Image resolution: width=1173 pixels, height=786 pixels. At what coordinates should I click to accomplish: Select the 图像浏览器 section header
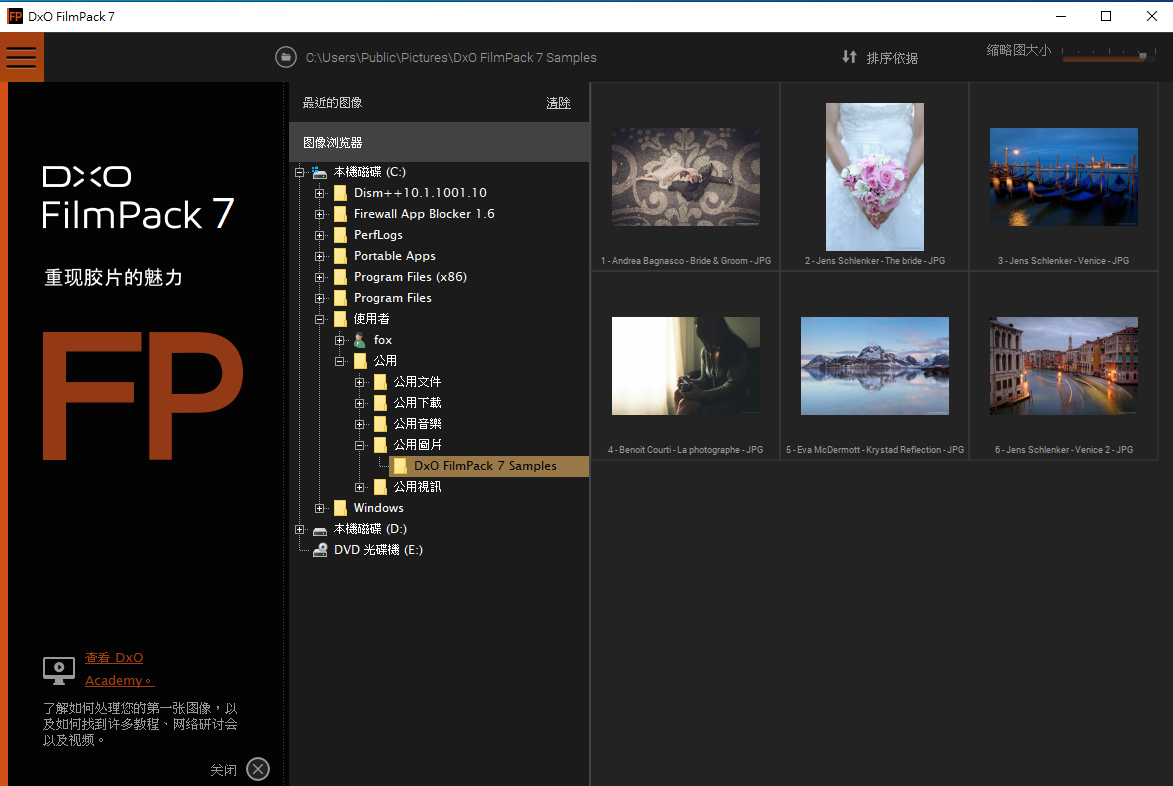coord(439,142)
